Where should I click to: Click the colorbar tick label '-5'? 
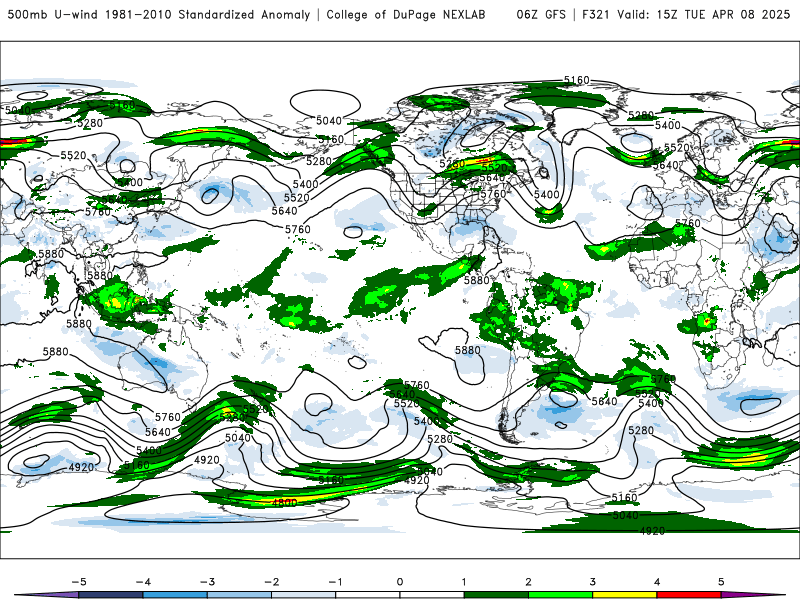tap(79, 582)
